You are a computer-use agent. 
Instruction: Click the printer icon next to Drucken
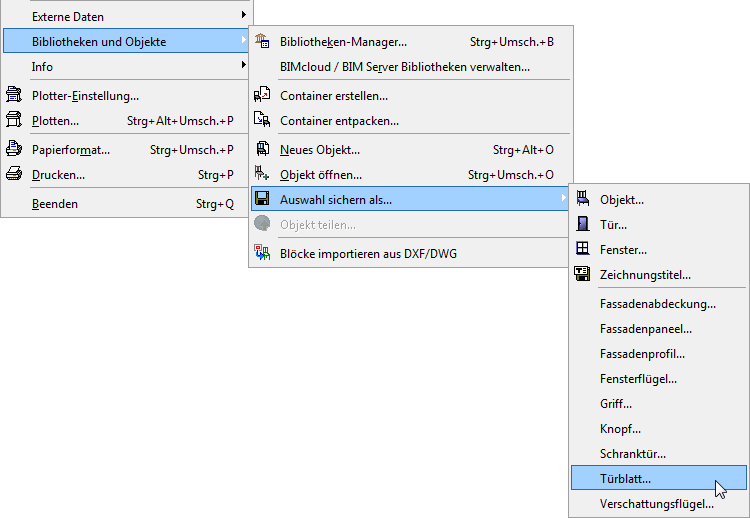point(14,174)
